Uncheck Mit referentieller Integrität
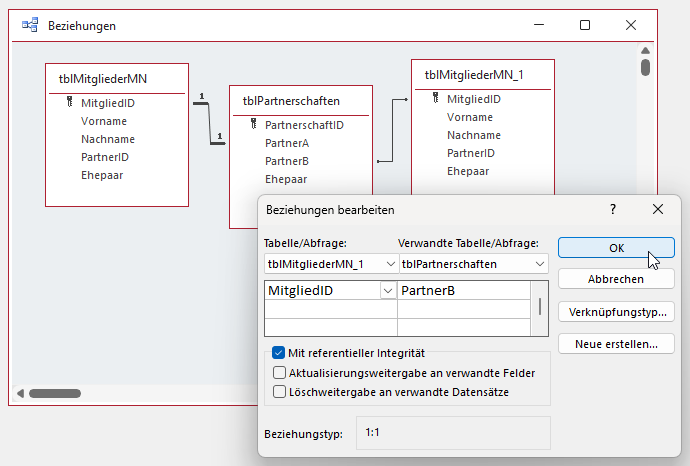 point(279,353)
